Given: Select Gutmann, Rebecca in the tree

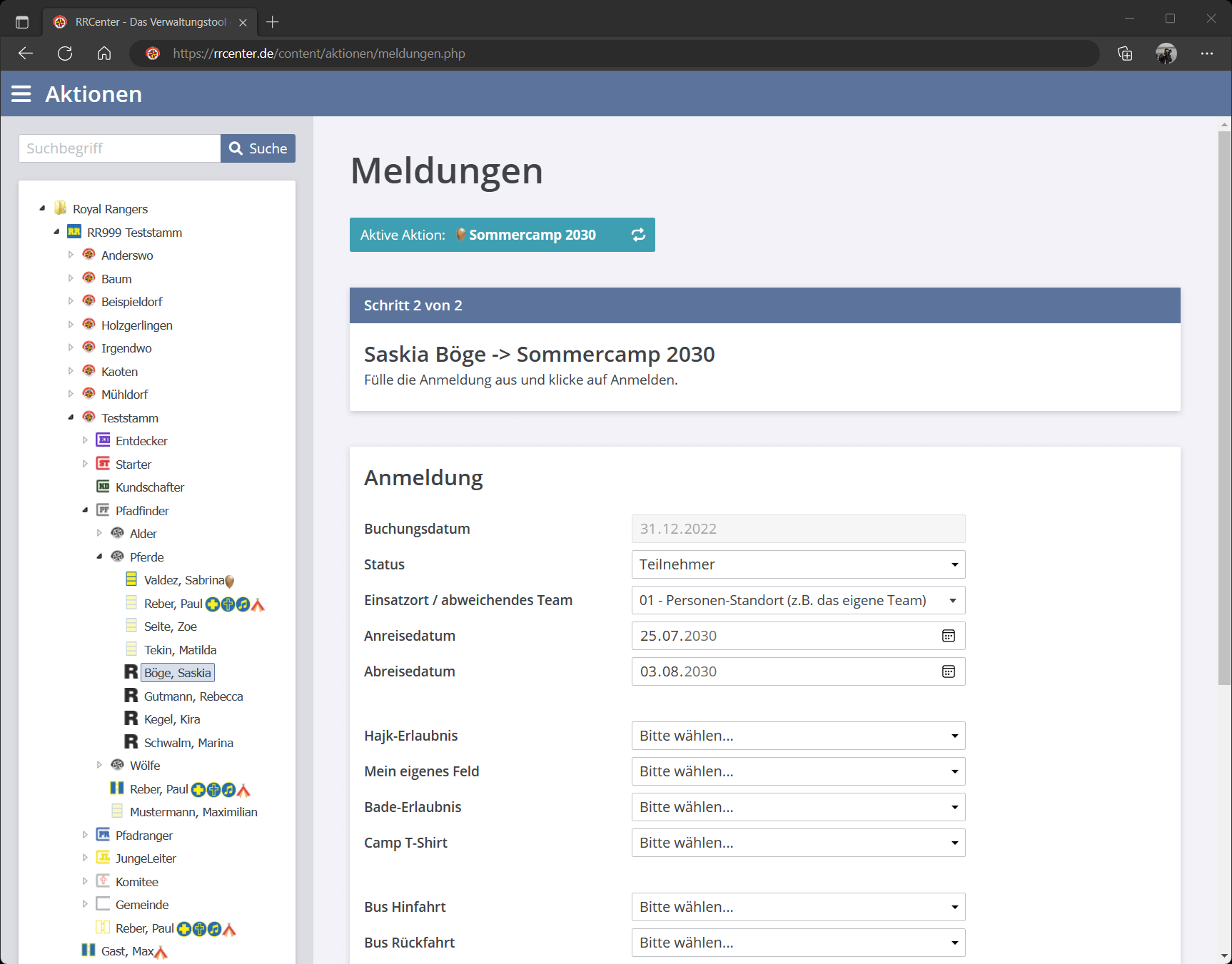Looking at the screenshot, I should pos(193,696).
